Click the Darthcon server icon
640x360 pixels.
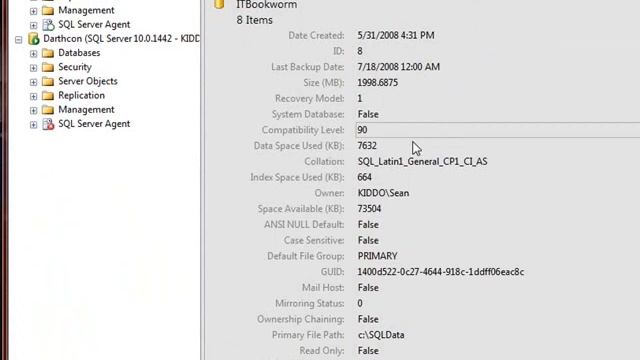point(33,39)
